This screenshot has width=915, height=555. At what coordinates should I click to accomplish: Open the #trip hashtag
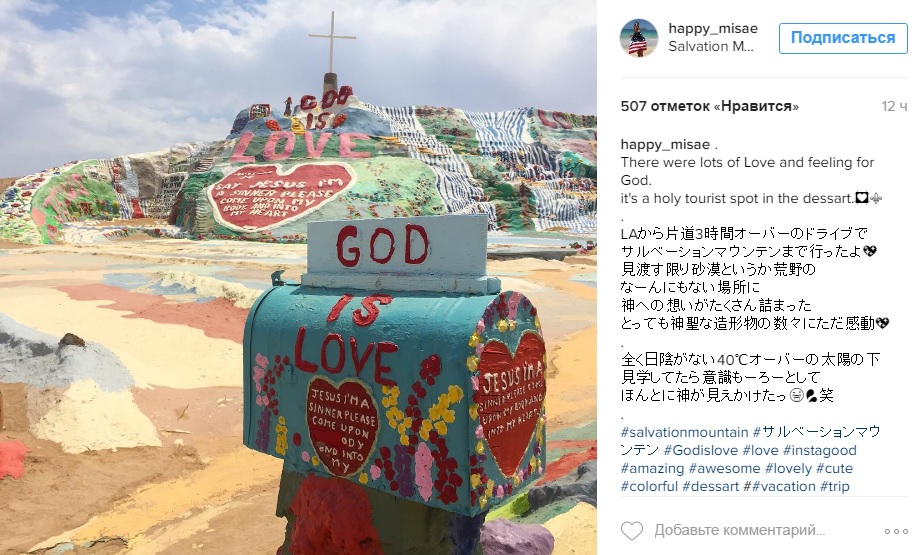pos(834,486)
